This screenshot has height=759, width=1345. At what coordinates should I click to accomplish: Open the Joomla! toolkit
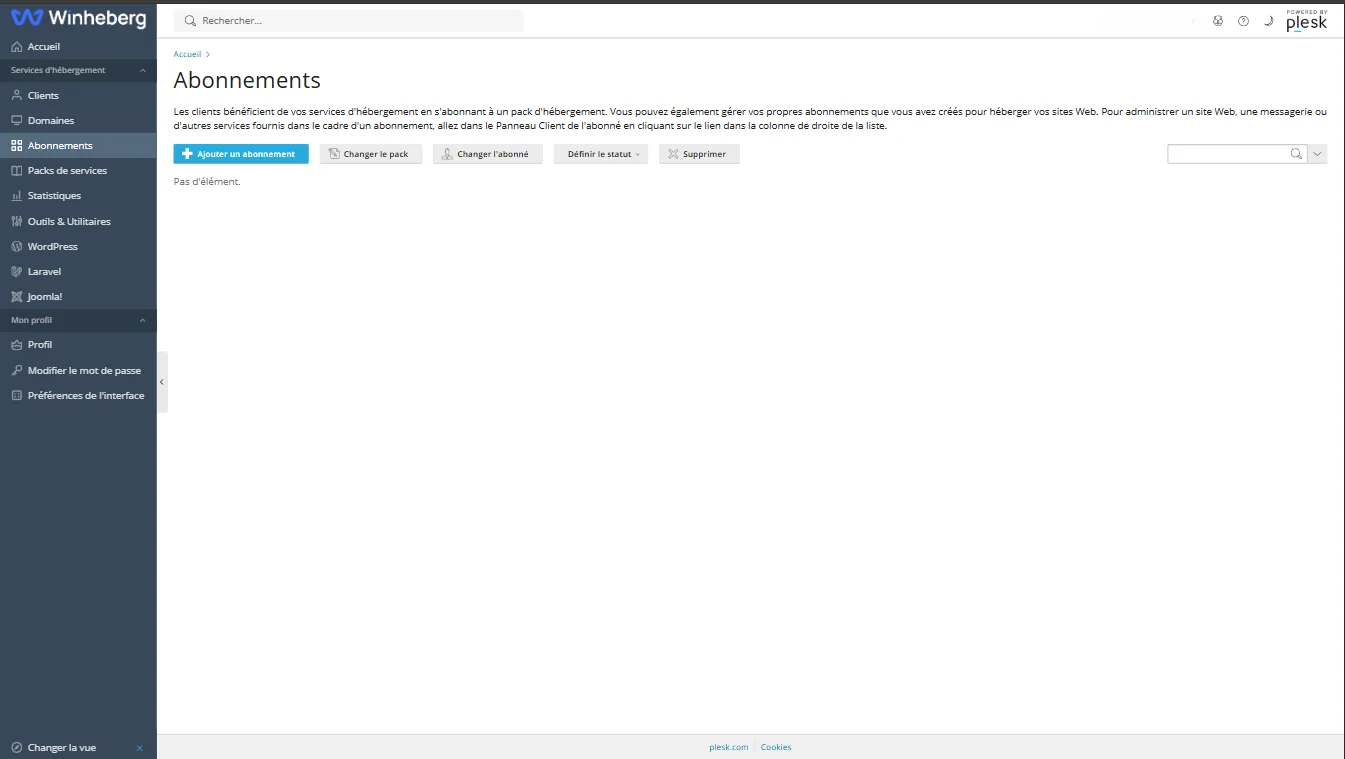pyautogui.click(x=78, y=296)
